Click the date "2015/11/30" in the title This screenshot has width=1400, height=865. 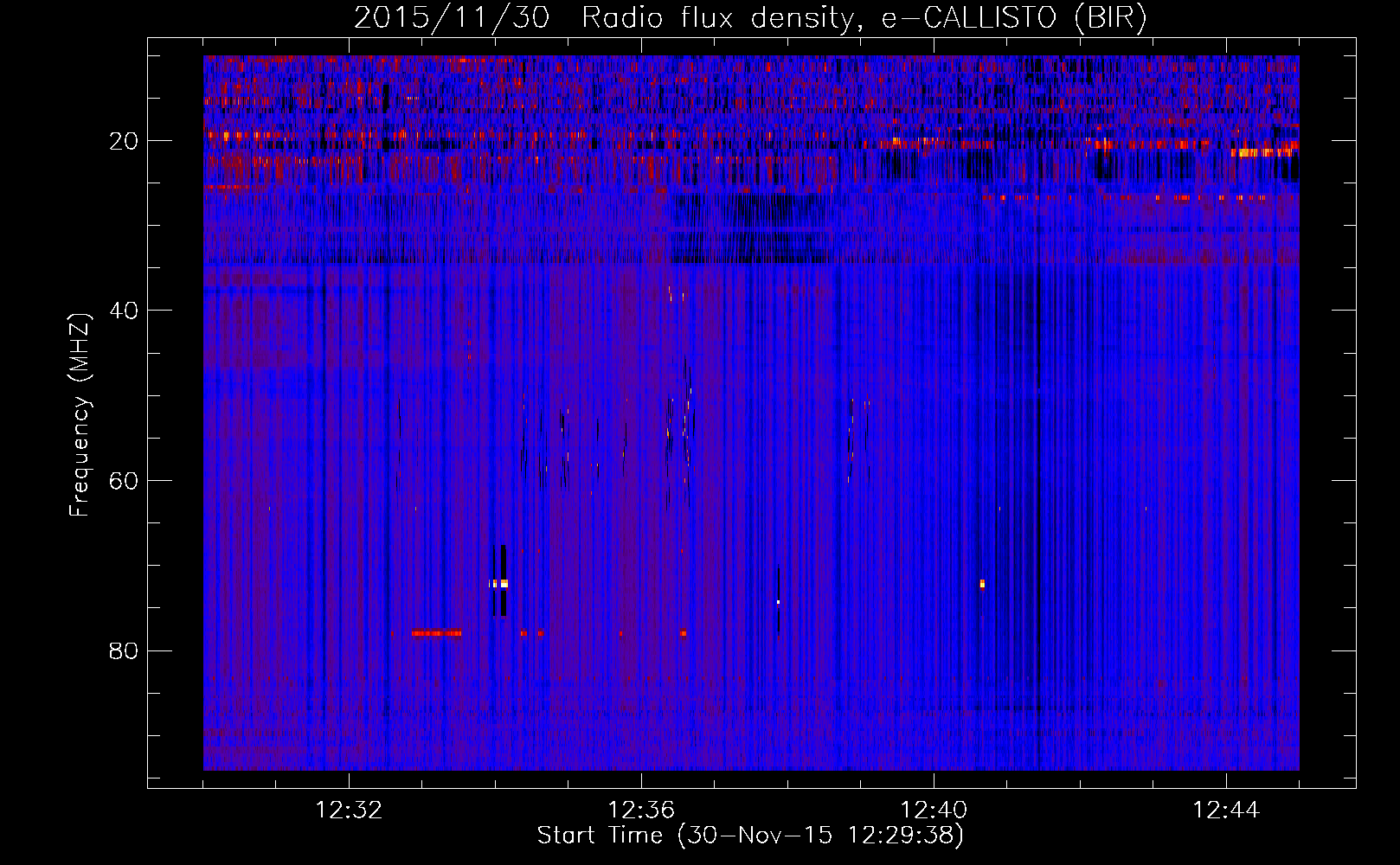[x=451, y=17]
